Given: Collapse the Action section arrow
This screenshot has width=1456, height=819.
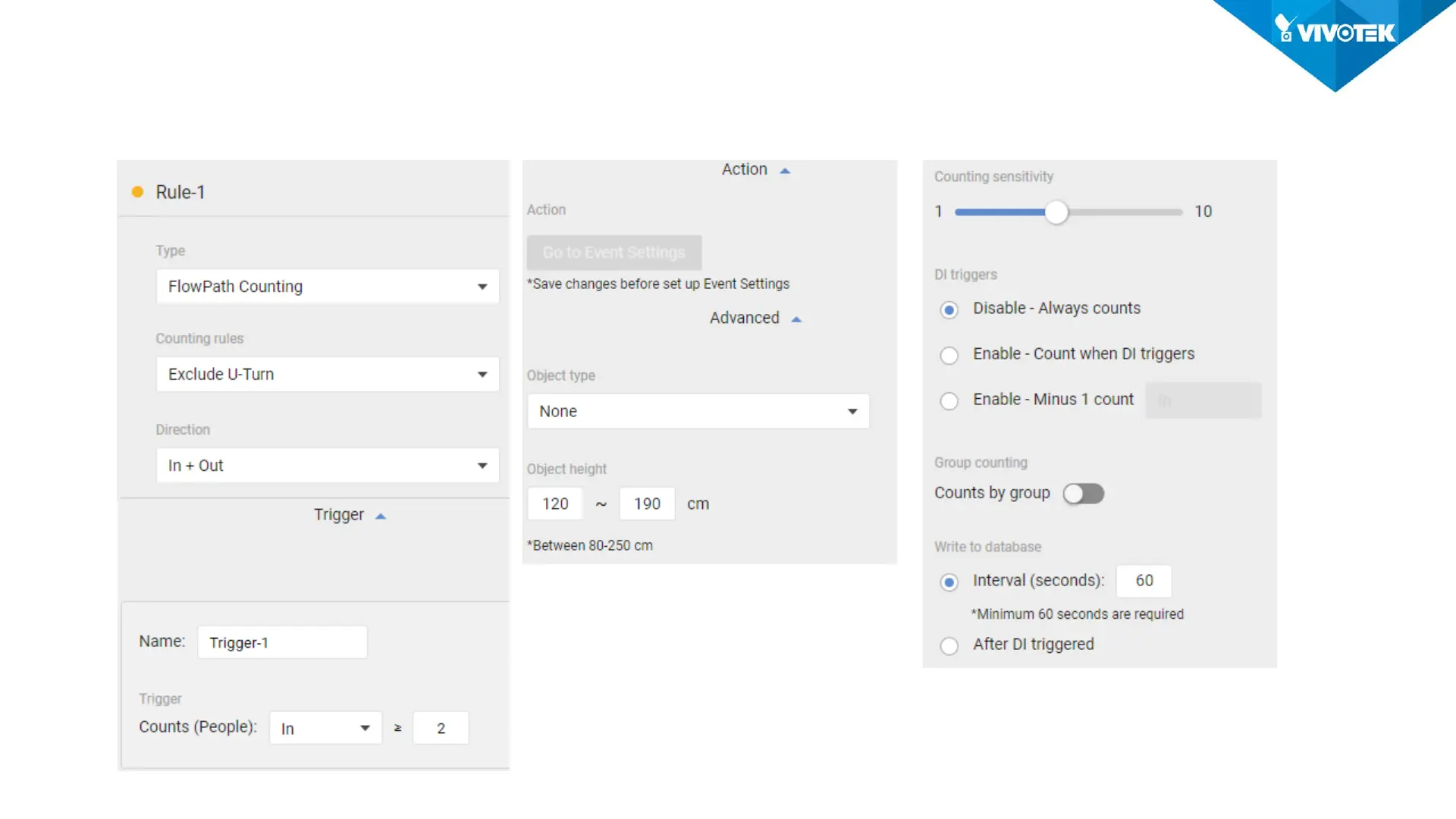Looking at the screenshot, I should (785, 171).
